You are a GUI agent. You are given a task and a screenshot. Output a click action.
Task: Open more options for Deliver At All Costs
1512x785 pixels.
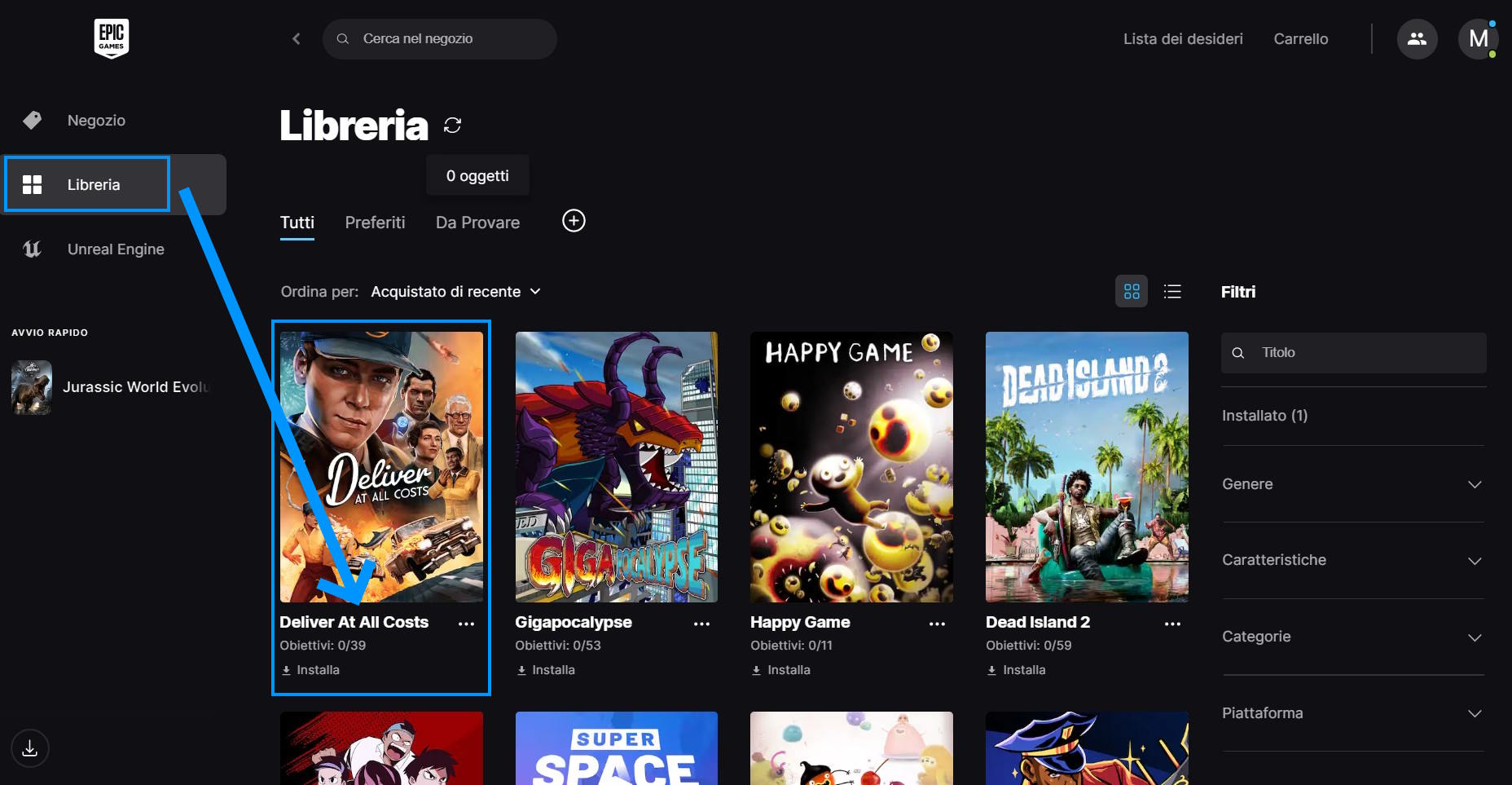466,624
